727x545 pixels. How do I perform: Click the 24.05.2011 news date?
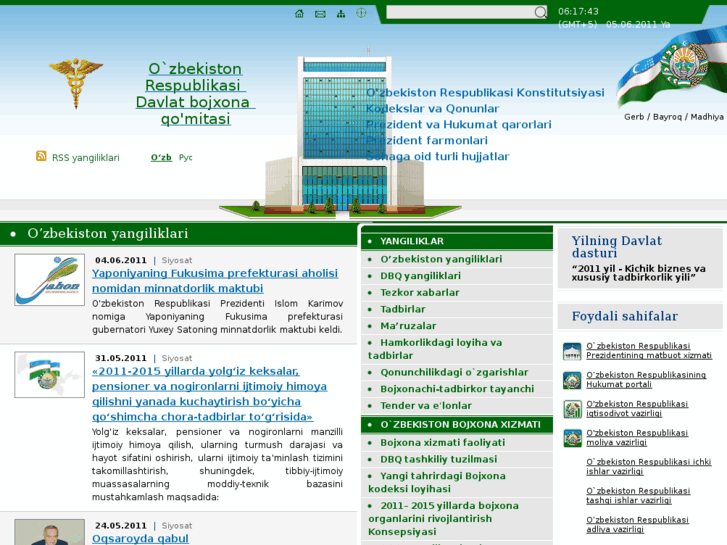pos(121,526)
